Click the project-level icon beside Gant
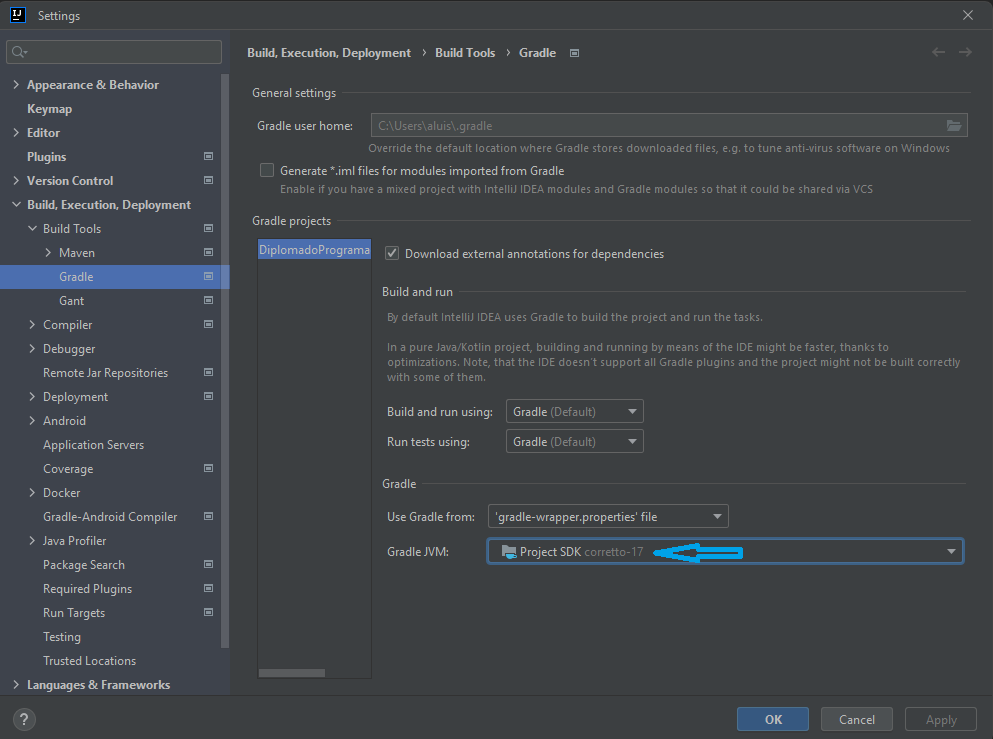Viewport: 993px width, 739px height. (208, 301)
